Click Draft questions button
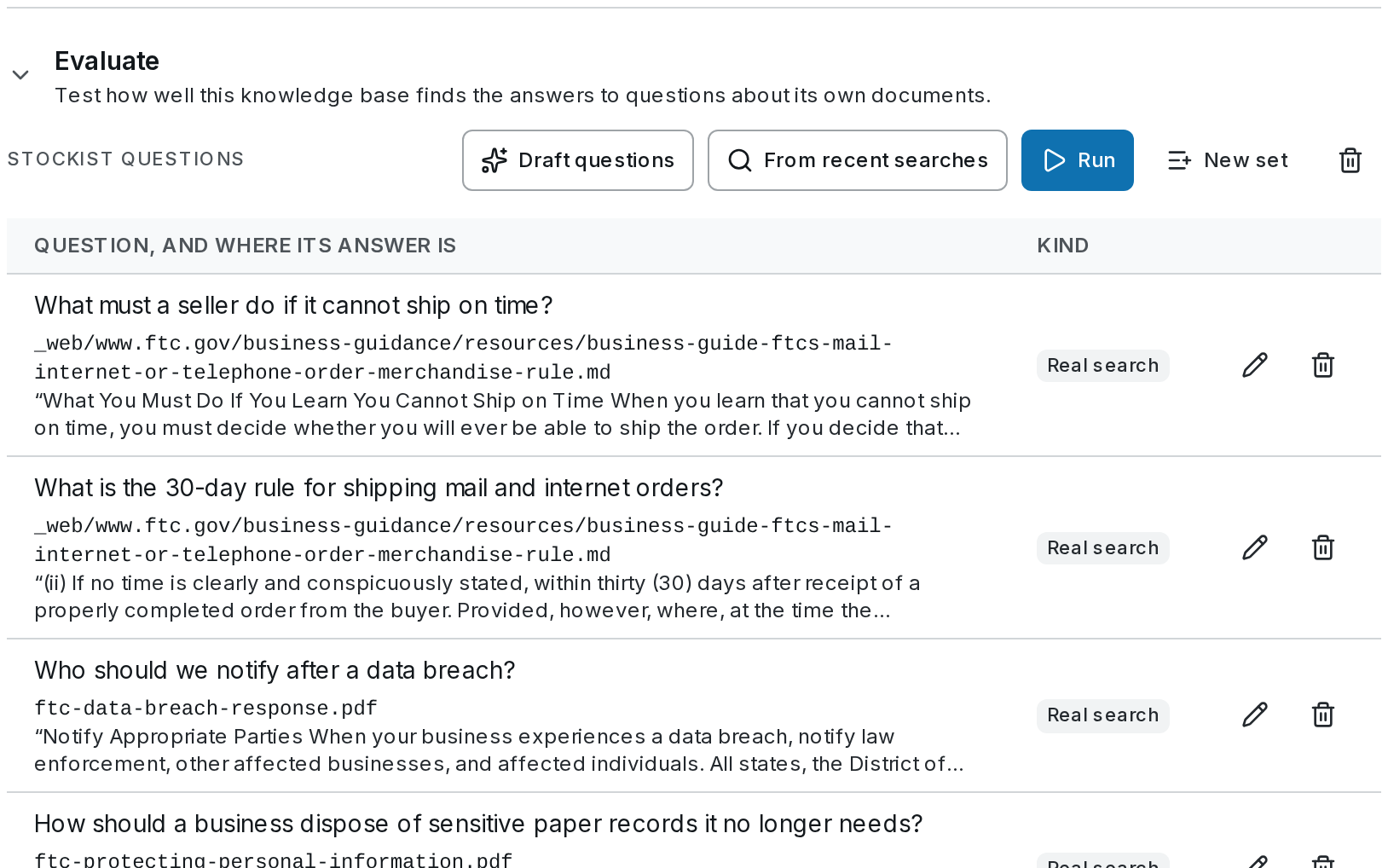 click(578, 160)
